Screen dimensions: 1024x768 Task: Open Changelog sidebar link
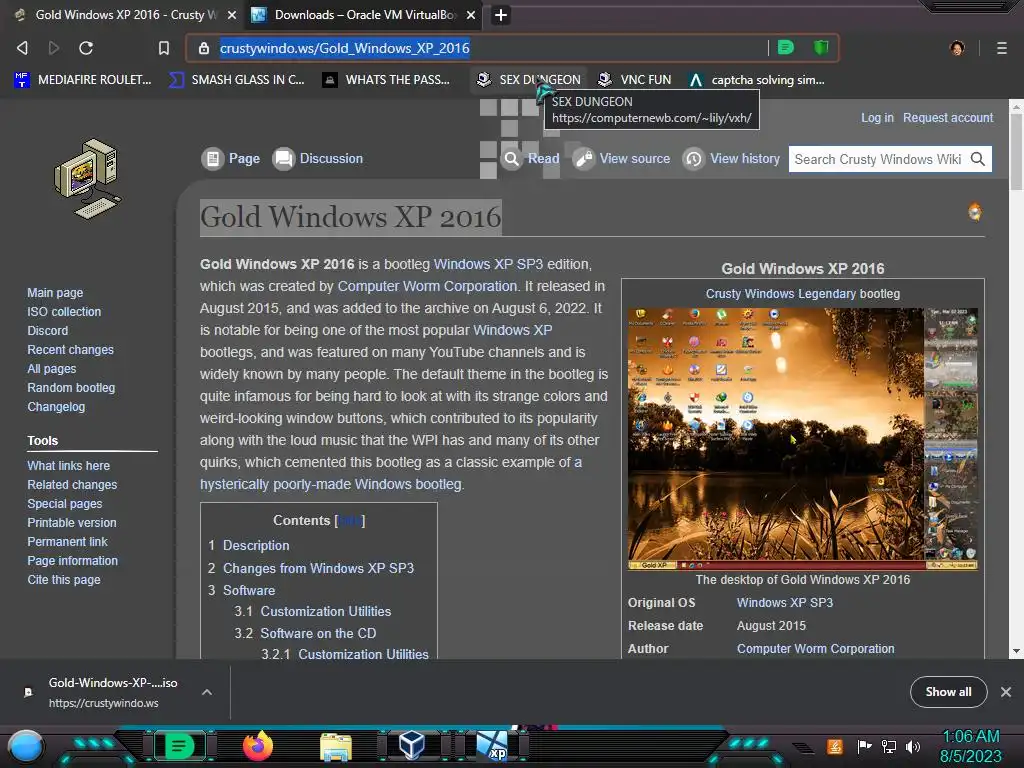pos(56,406)
